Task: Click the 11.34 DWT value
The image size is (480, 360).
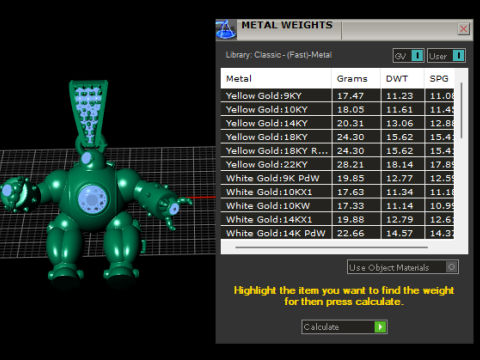Action: point(399,192)
